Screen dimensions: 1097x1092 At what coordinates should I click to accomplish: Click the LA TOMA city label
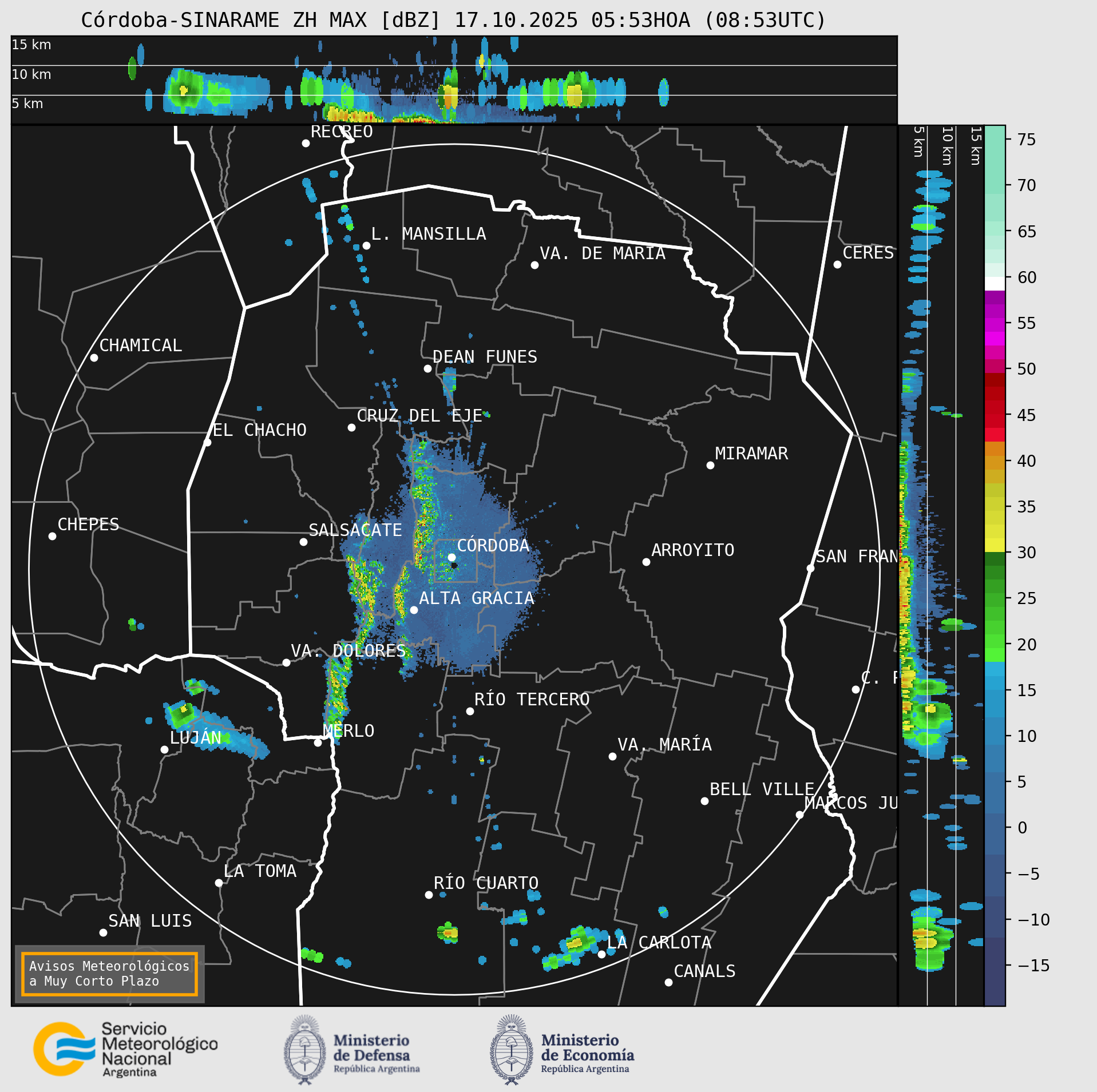260,871
